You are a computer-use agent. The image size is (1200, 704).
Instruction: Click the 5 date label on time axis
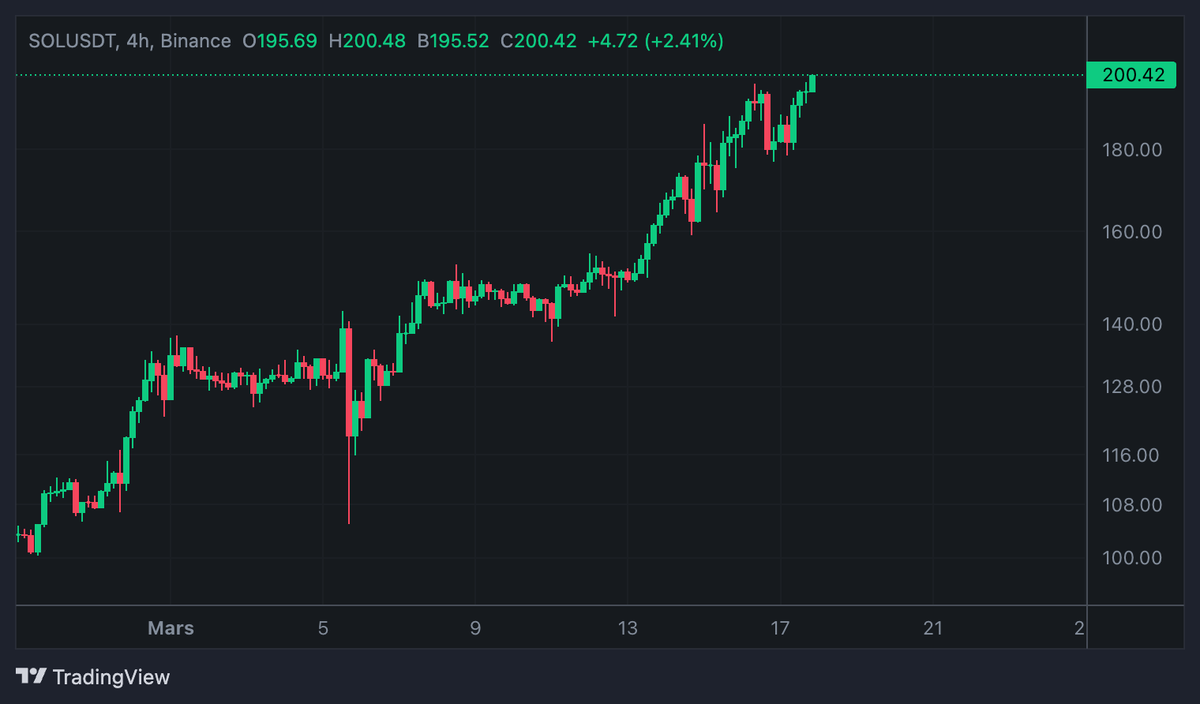[x=323, y=629]
